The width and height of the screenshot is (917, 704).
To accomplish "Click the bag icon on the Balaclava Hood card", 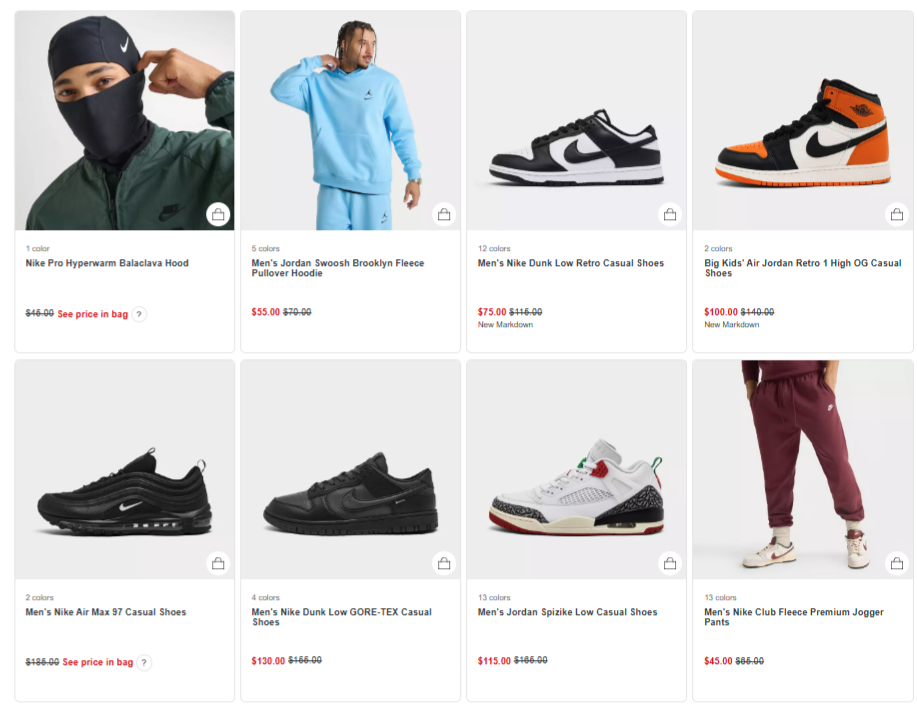I will pos(218,214).
